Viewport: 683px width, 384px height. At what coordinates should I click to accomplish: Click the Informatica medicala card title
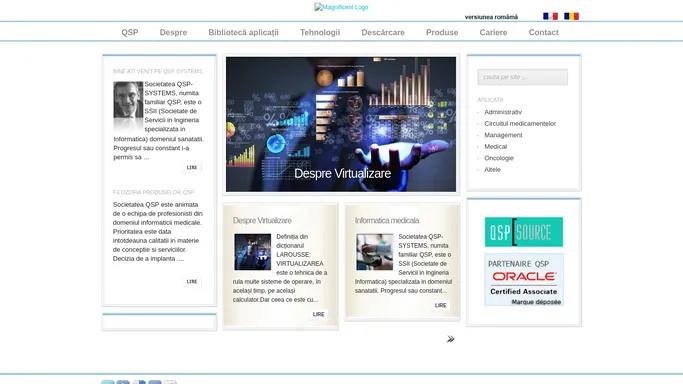(387, 221)
